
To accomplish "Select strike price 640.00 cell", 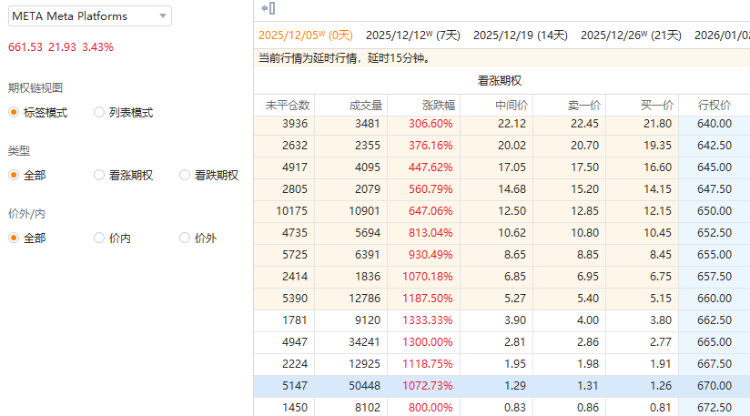I will (x=714, y=124).
